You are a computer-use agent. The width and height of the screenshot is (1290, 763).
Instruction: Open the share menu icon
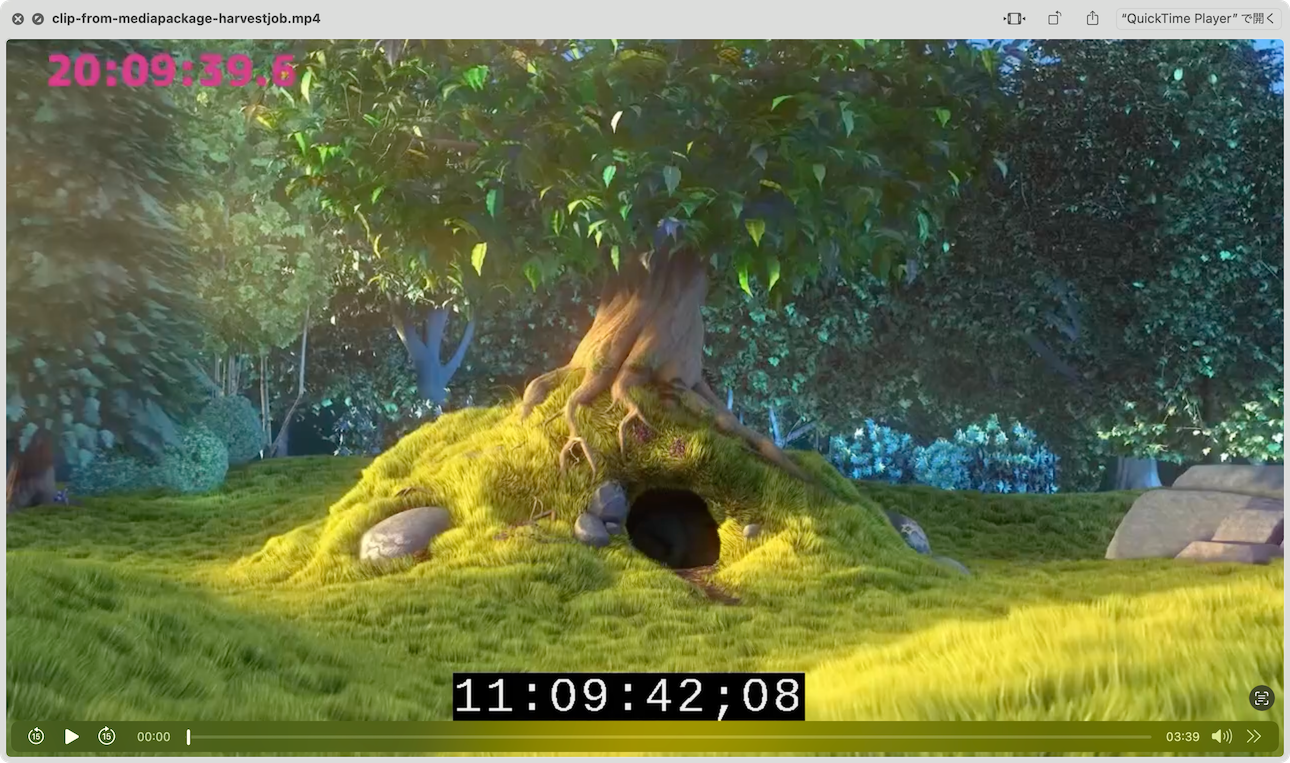[1092, 18]
